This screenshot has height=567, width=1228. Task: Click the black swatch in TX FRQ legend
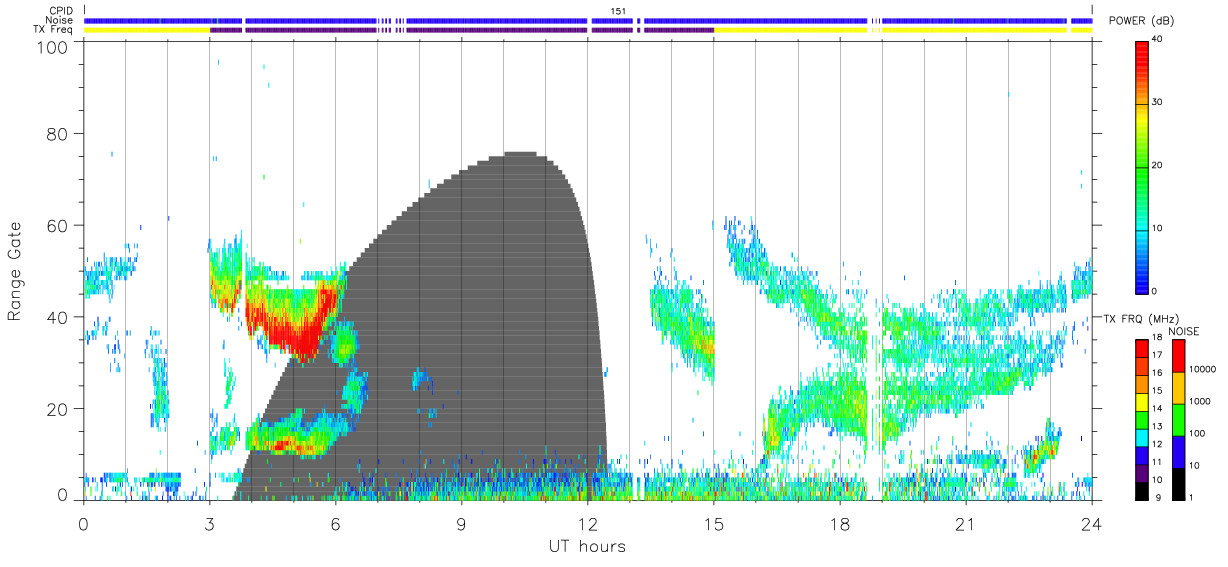[1141, 490]
